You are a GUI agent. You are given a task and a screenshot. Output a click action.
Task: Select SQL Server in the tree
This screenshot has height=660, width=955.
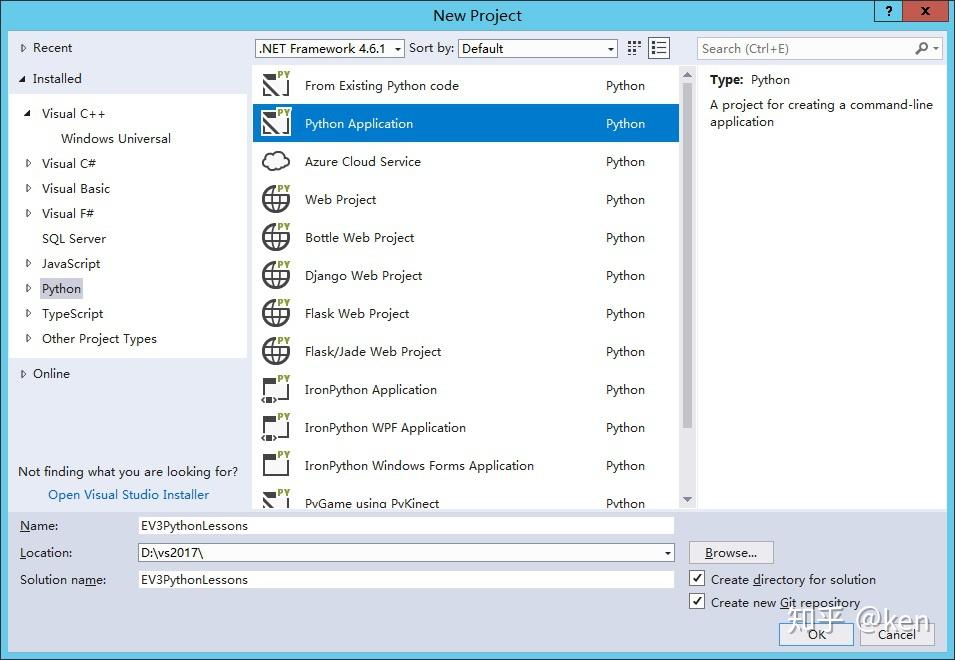(x=74, y=239)
